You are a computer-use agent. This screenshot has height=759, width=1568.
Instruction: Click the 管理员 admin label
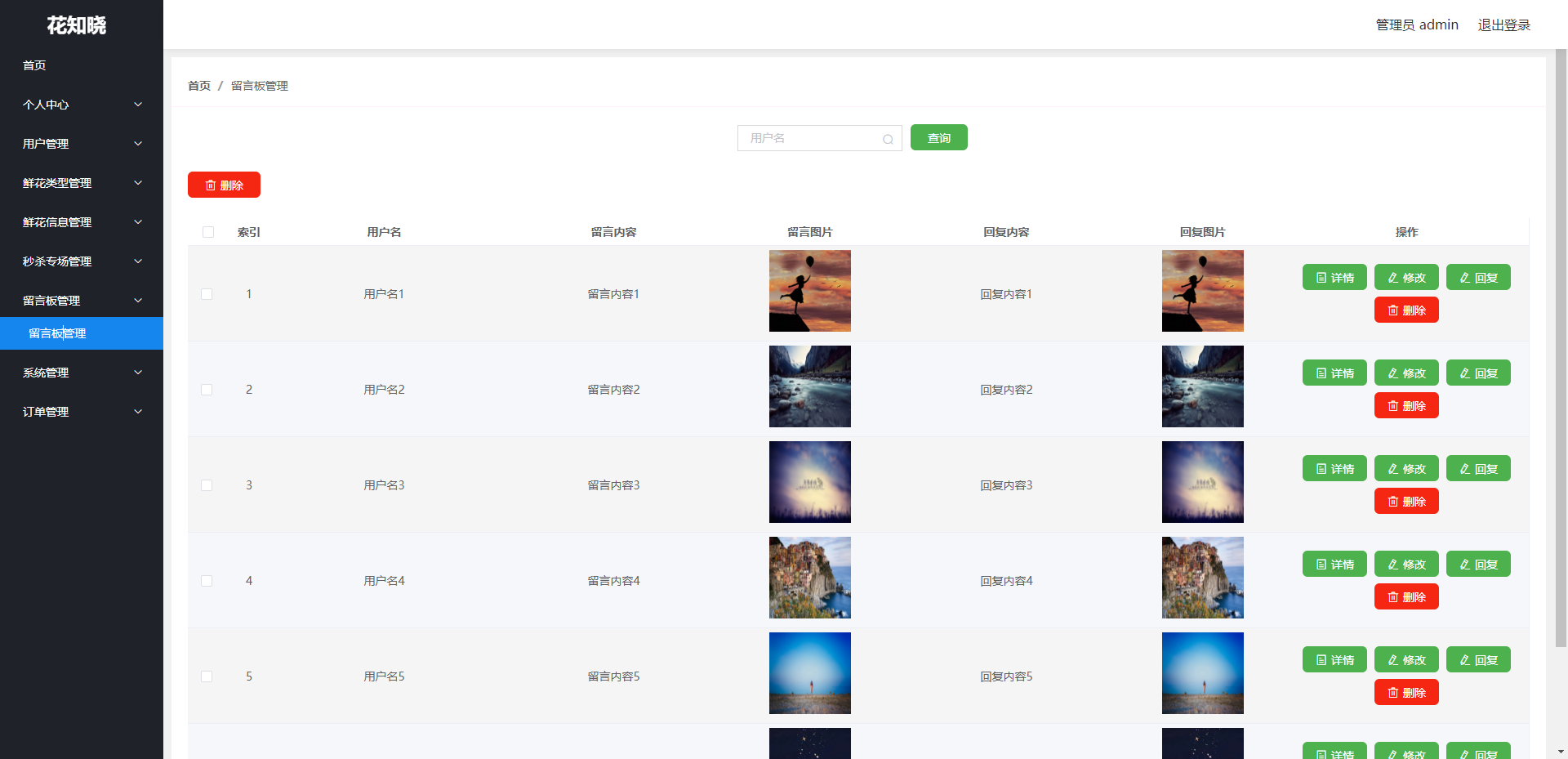coord(1417,25)
